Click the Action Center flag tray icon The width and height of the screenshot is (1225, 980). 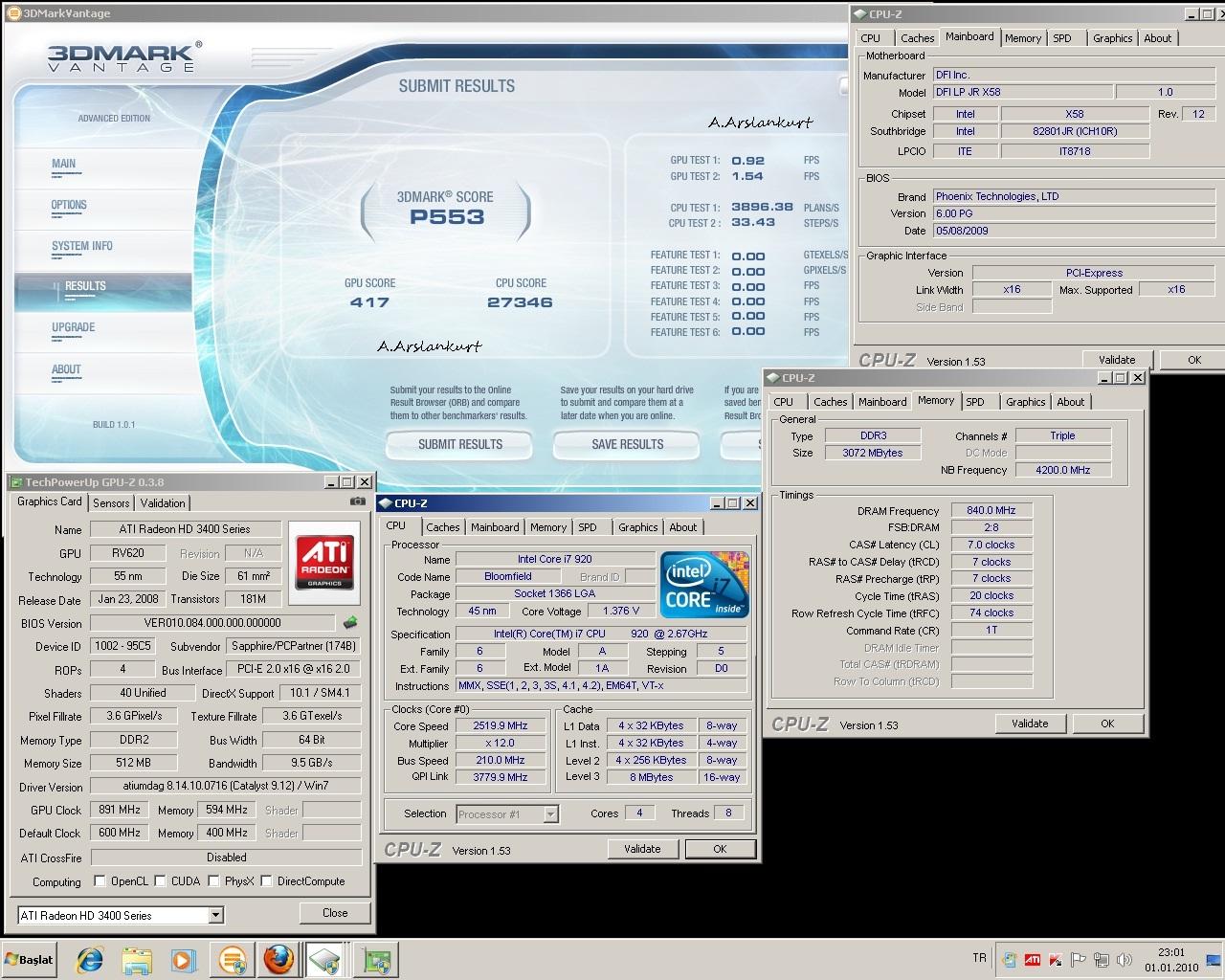pyautogui.click(x=1079, y=959)
